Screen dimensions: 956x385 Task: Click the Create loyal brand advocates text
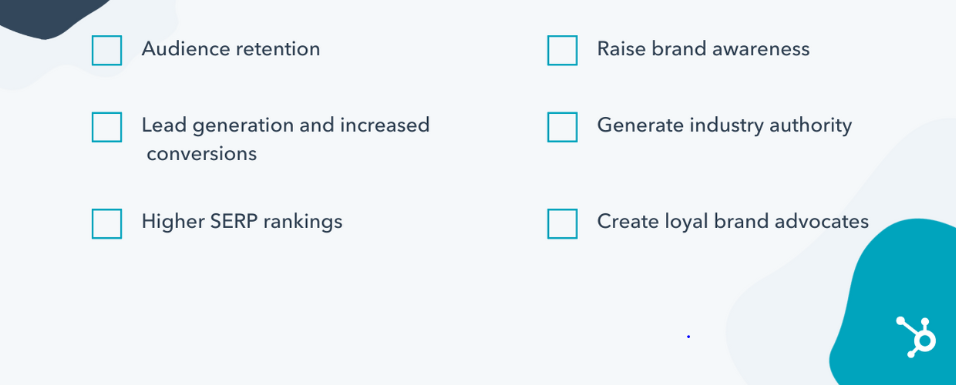click(733, 221)
